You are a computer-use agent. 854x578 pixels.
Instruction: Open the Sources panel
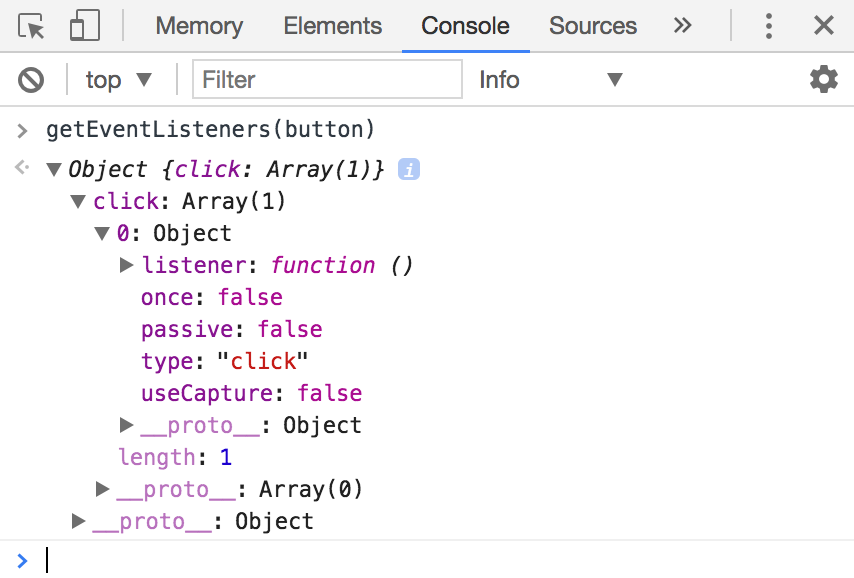pyautogui.click(x=593, y=26)
